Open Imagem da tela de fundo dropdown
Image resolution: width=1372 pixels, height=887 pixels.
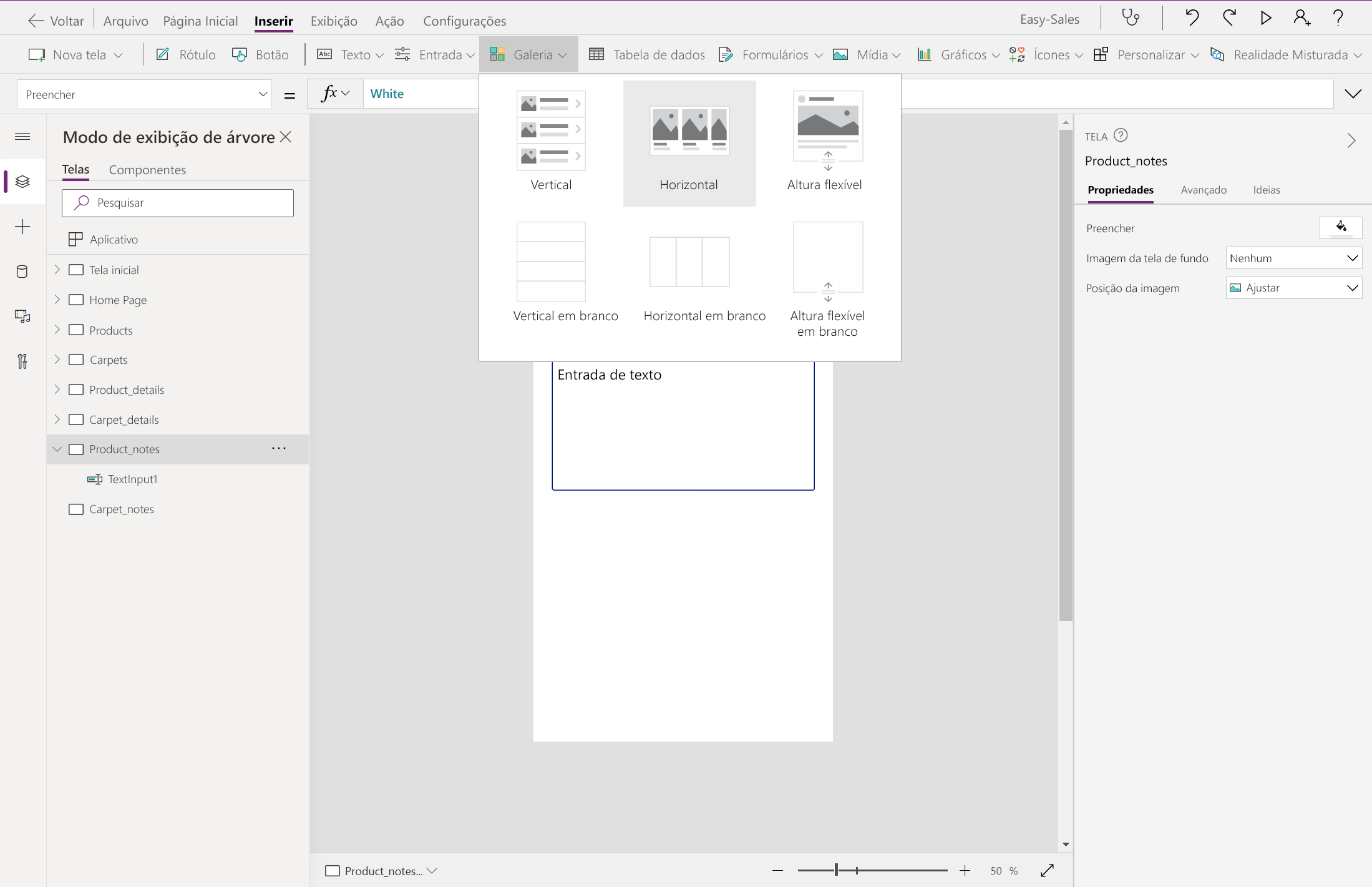[x=1293, y=258]
